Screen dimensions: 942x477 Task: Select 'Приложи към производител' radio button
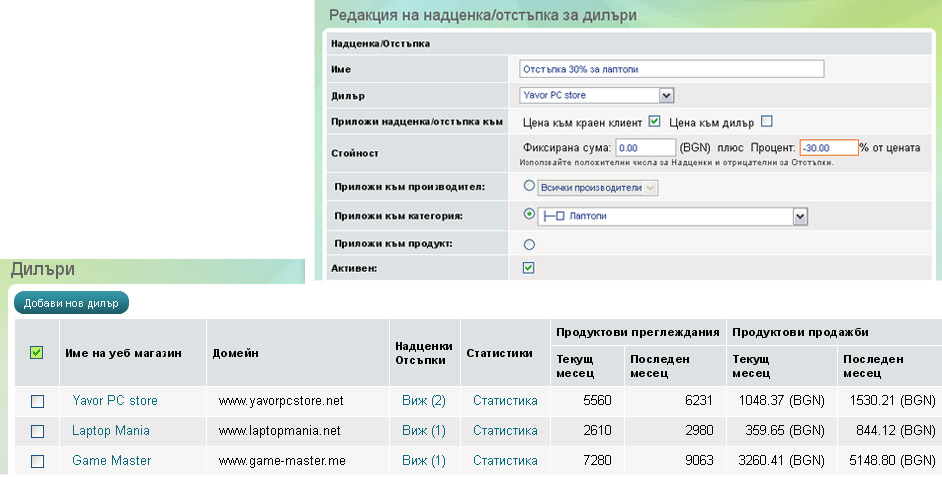click(x=529, y=186)
